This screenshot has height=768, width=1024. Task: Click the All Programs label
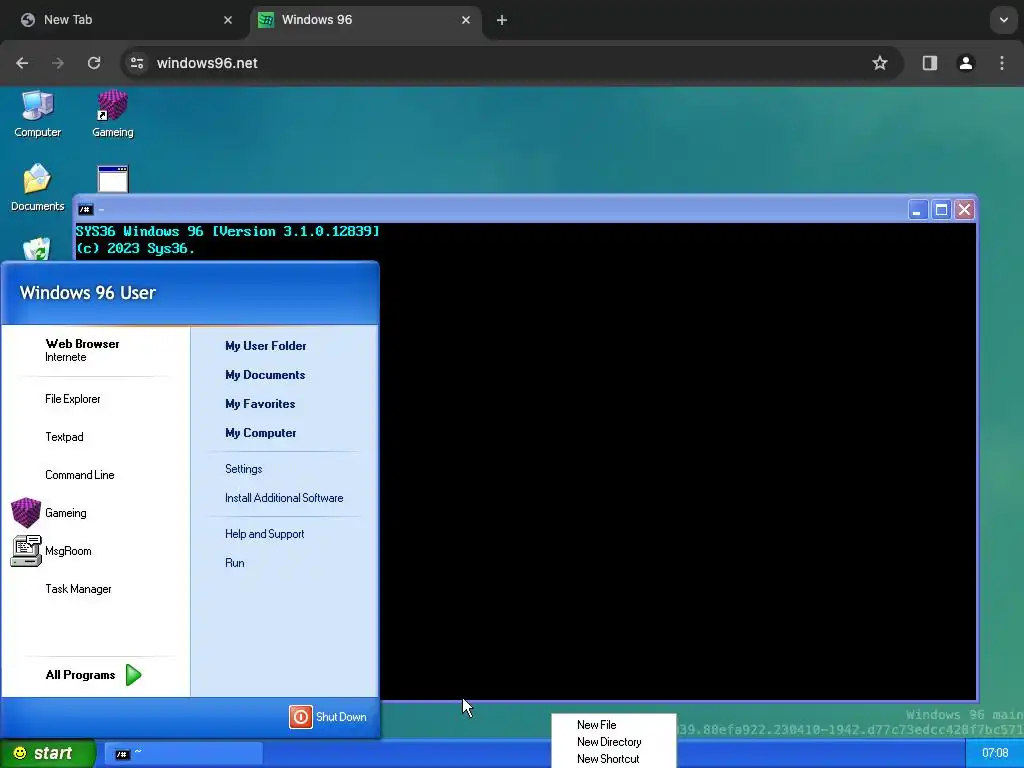click(x=80, y=675)
